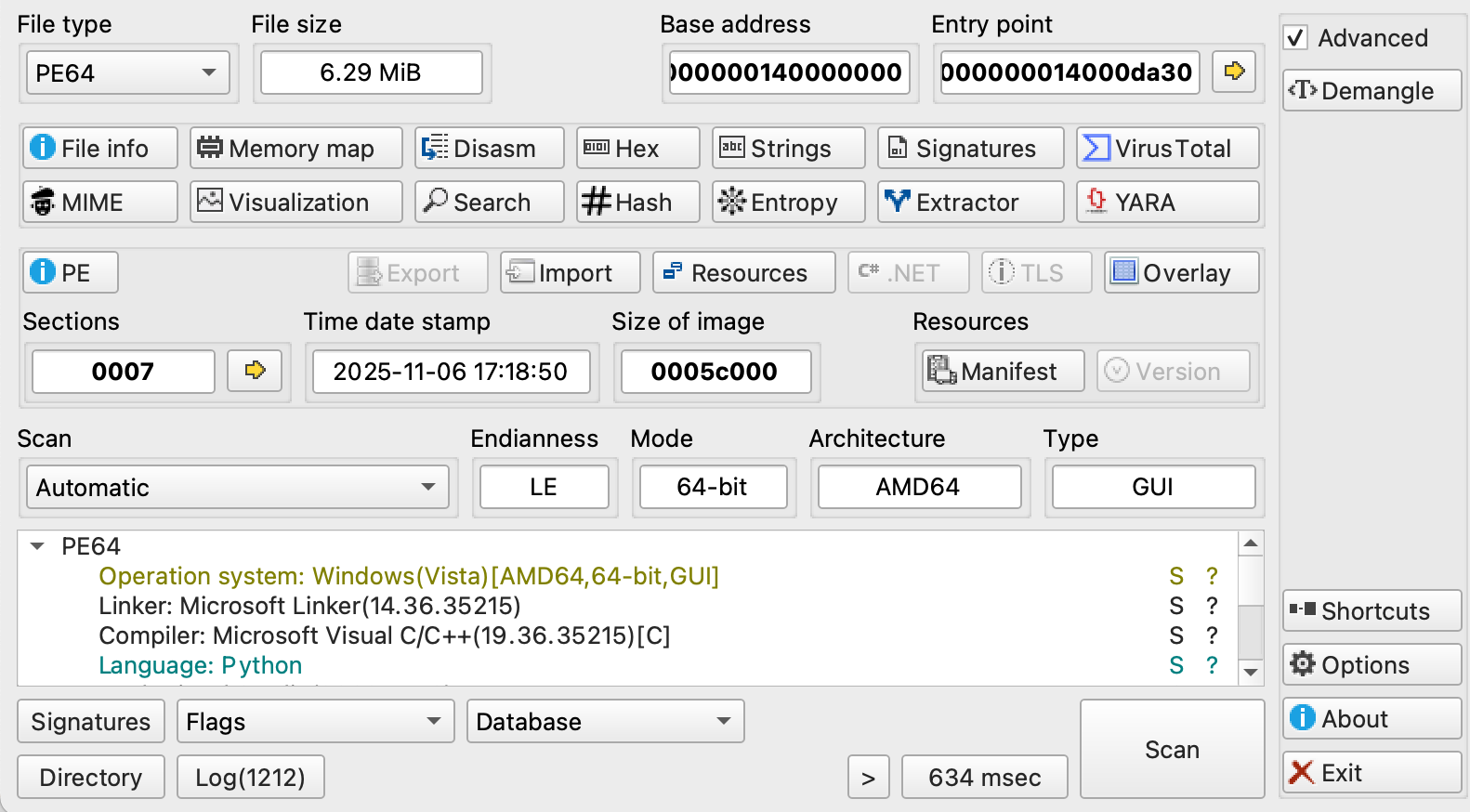
Task: Open the Memory map
Action: tap(295, 149)
